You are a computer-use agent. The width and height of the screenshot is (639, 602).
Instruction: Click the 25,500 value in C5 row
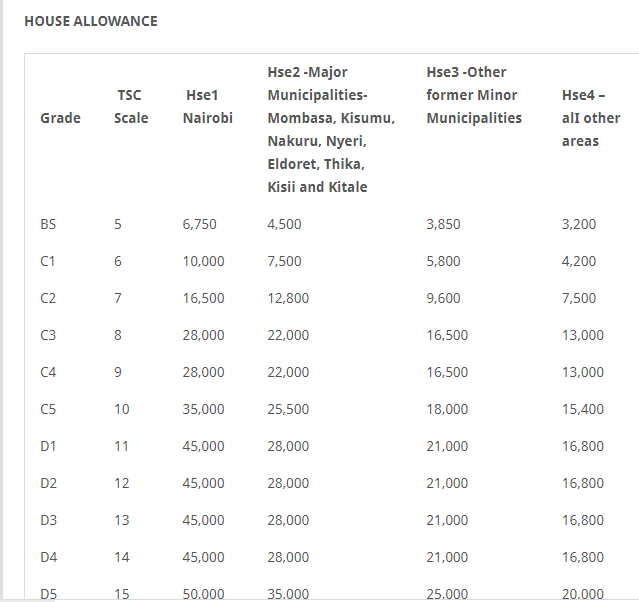pyautogui.click(x=288, y=409)
